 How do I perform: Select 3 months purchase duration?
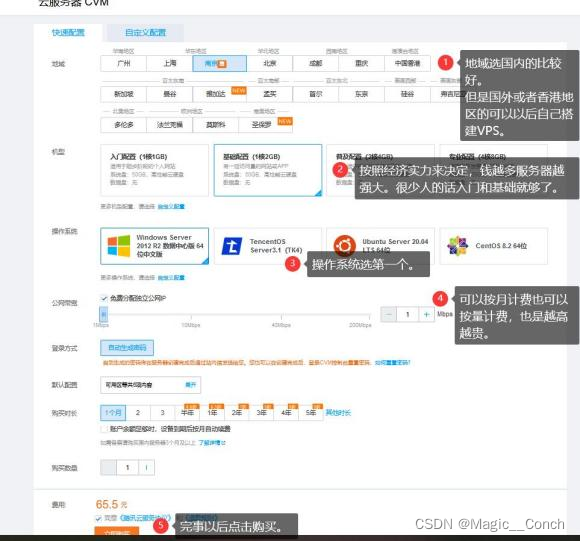tap(162, 413)
